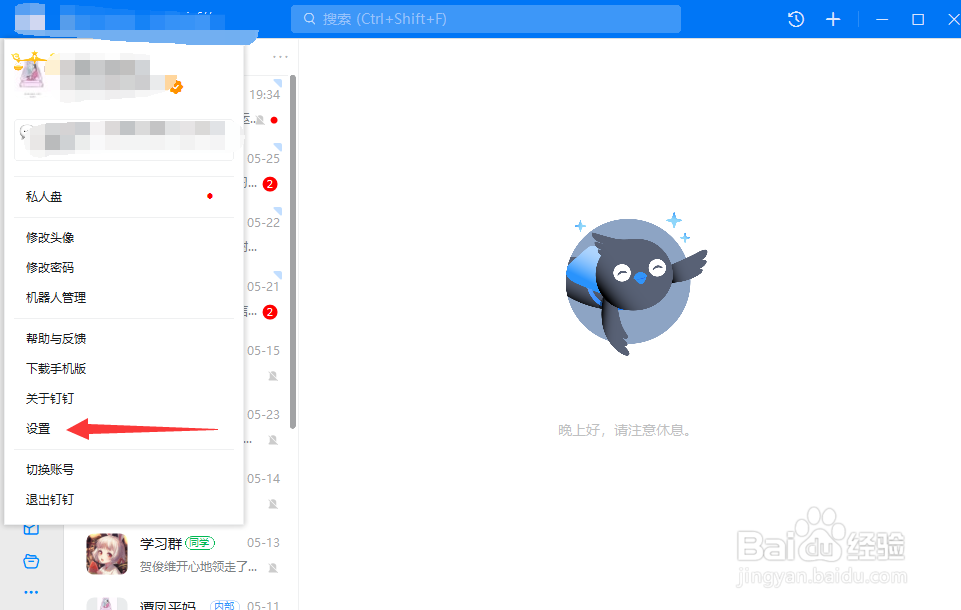Viewport: 961px width, 610px height.
Task: Open the more (three dots) sidebar icon
Action: point(31,592)
